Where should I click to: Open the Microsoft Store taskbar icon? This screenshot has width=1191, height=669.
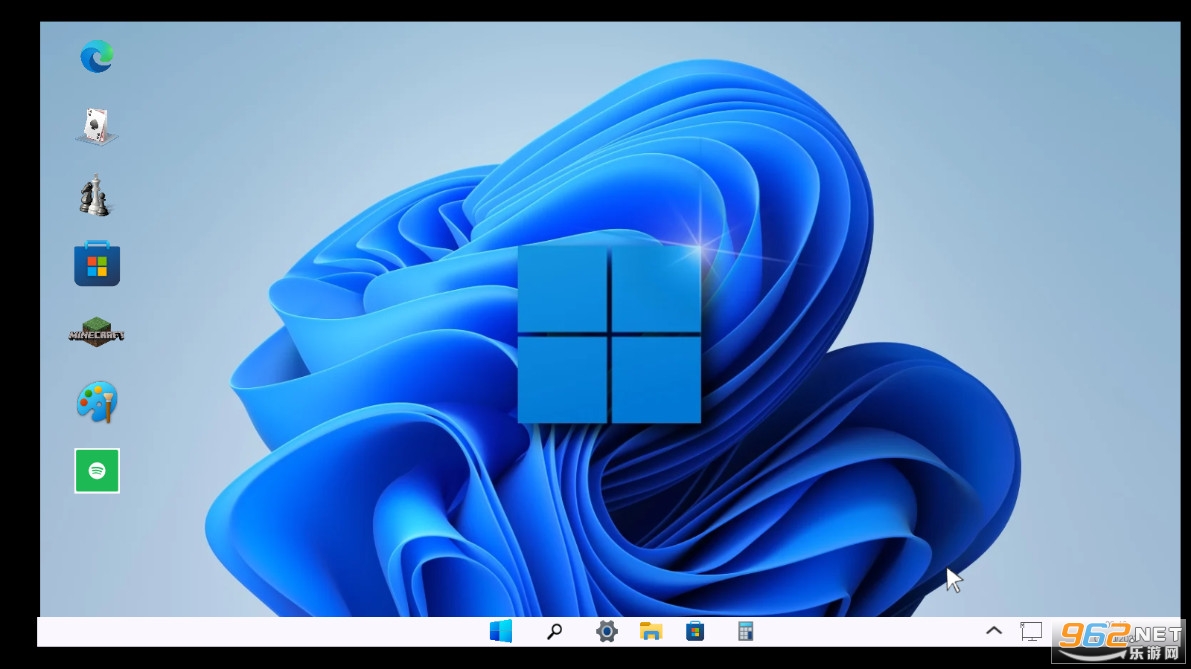[695, 631]
